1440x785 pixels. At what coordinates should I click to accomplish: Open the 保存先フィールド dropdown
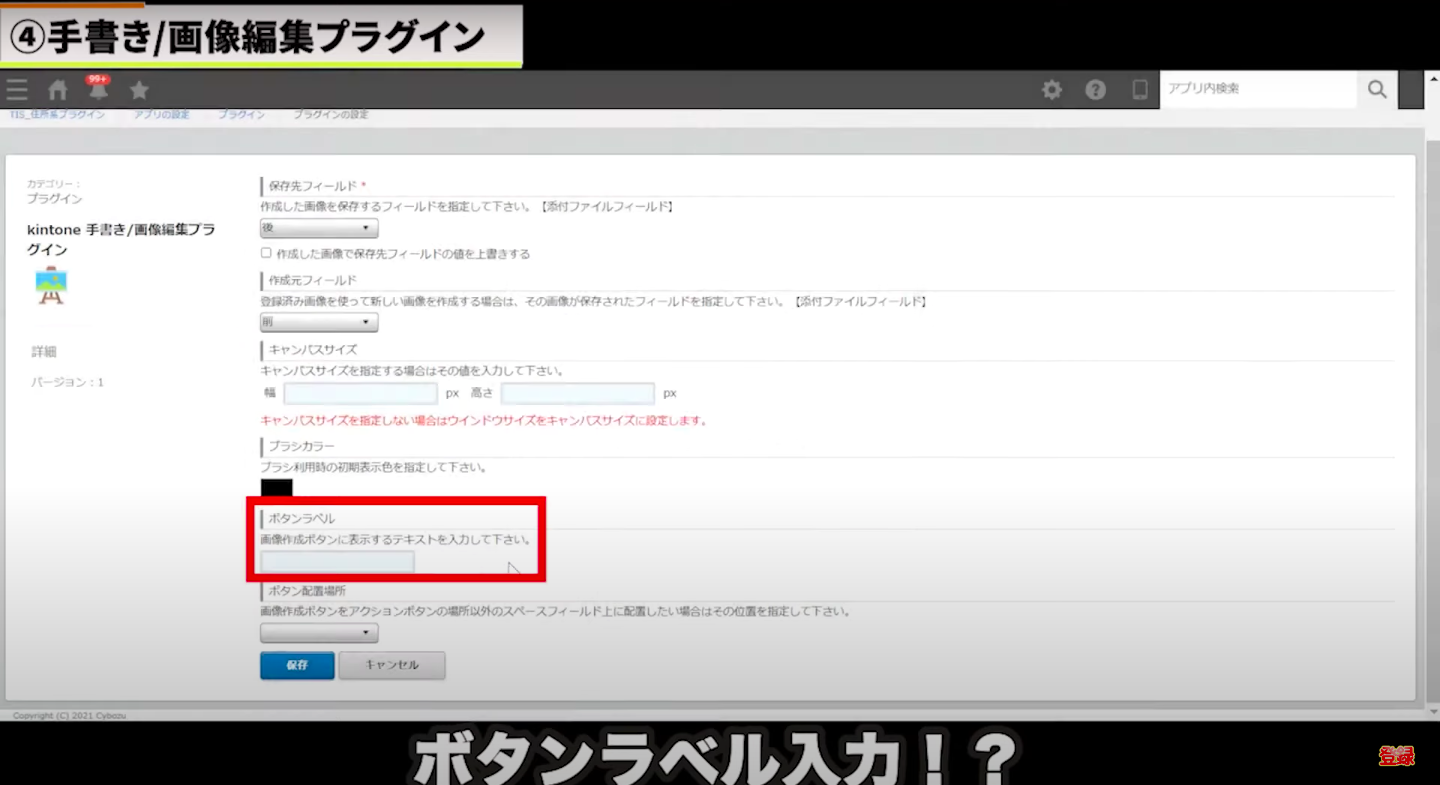tap(319, 229)
